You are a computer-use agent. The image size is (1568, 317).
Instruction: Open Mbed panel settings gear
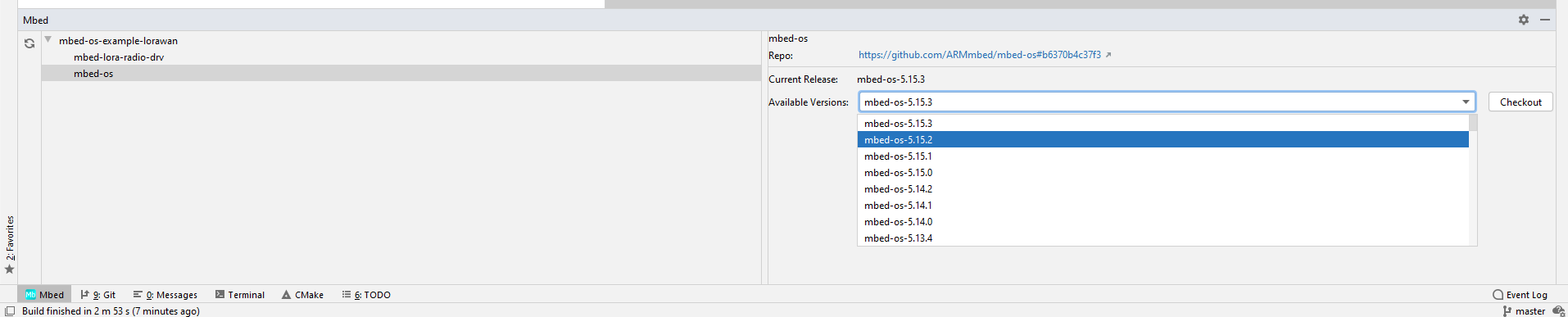[x=1524, y=20]
